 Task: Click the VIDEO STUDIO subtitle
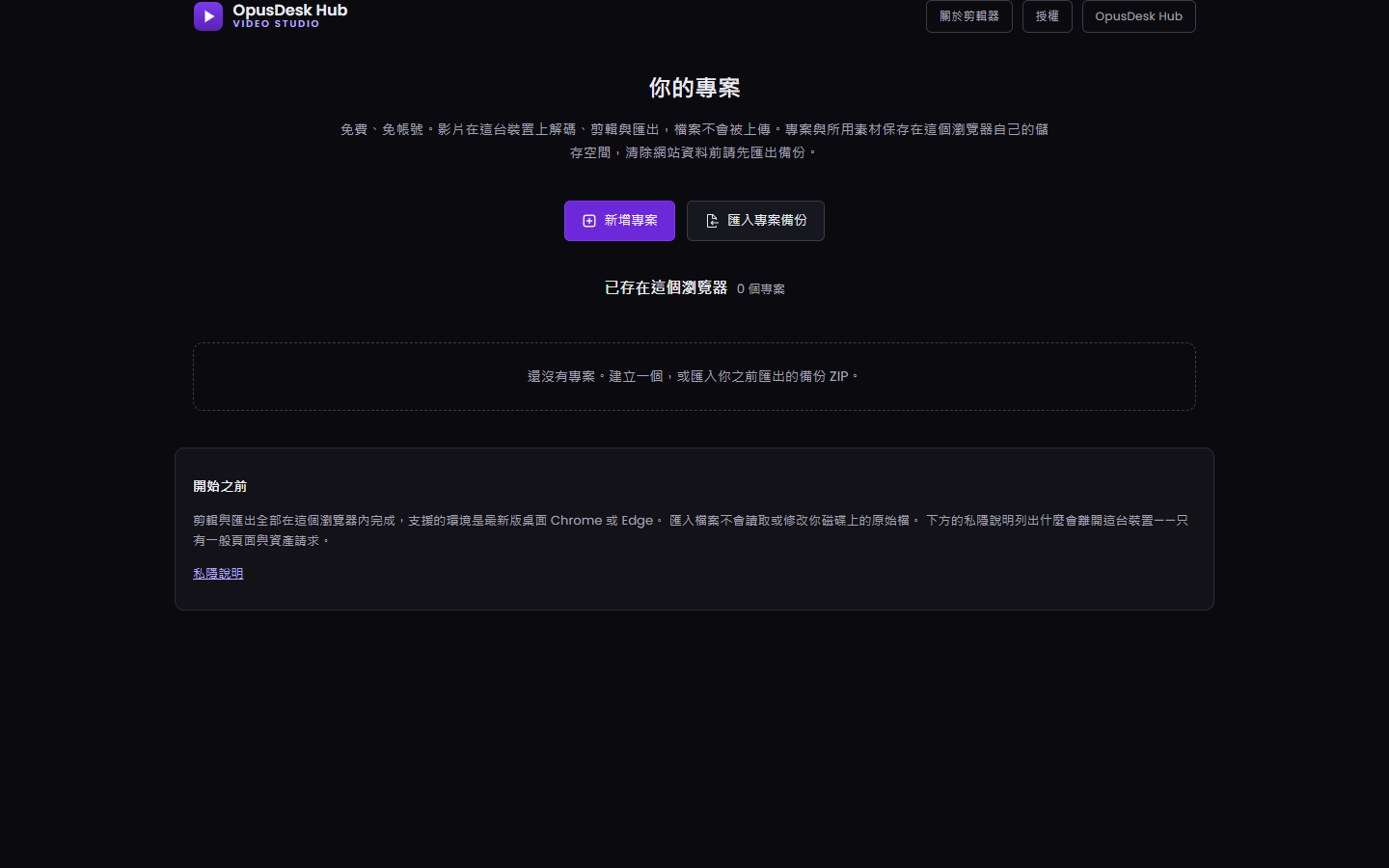[276, 24]
